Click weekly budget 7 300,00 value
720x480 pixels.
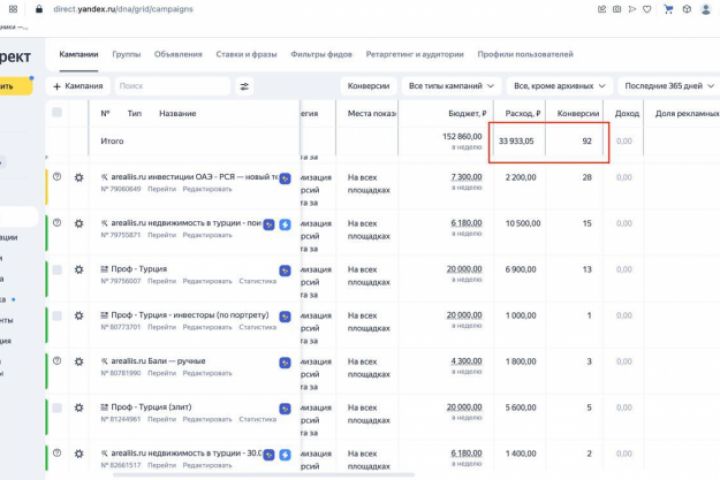(467, 177)
